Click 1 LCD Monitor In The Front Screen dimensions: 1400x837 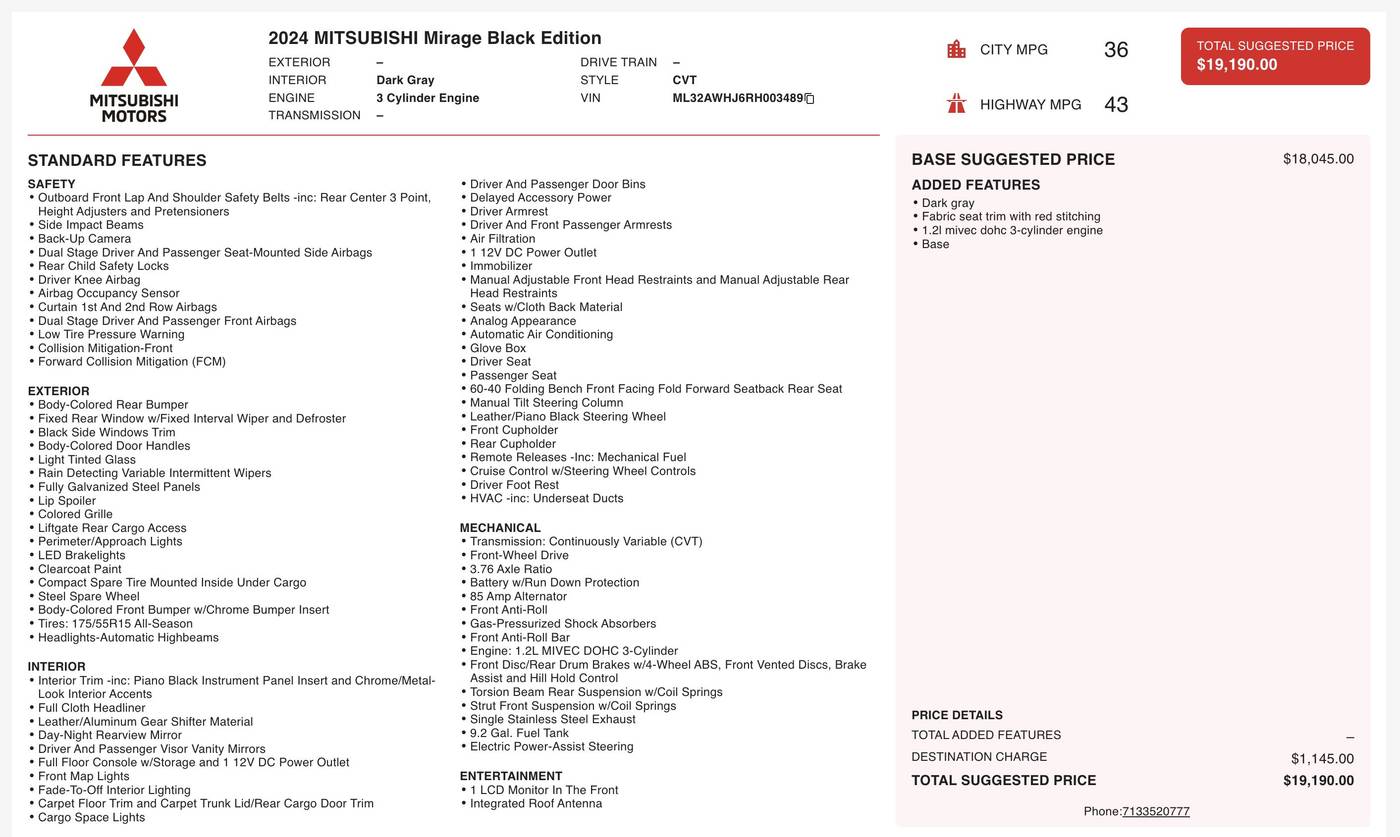pos(544,790)
